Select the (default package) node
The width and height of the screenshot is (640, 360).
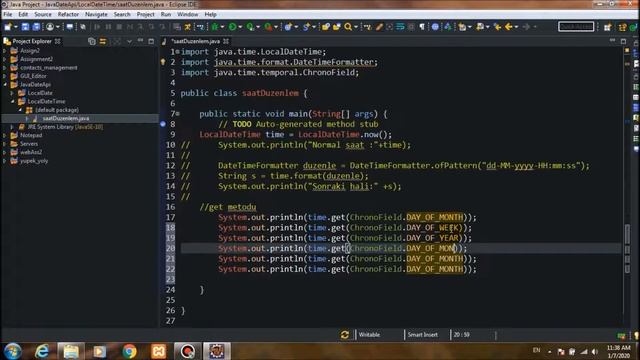pos(57,110)
